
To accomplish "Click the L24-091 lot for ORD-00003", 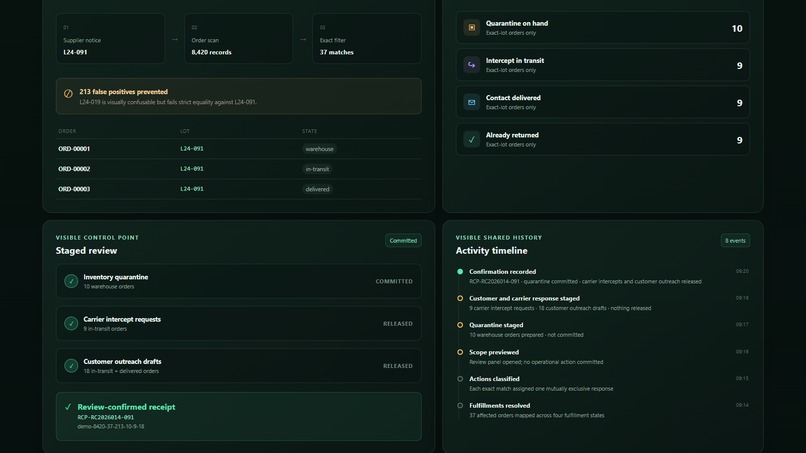I will [192, 189].
